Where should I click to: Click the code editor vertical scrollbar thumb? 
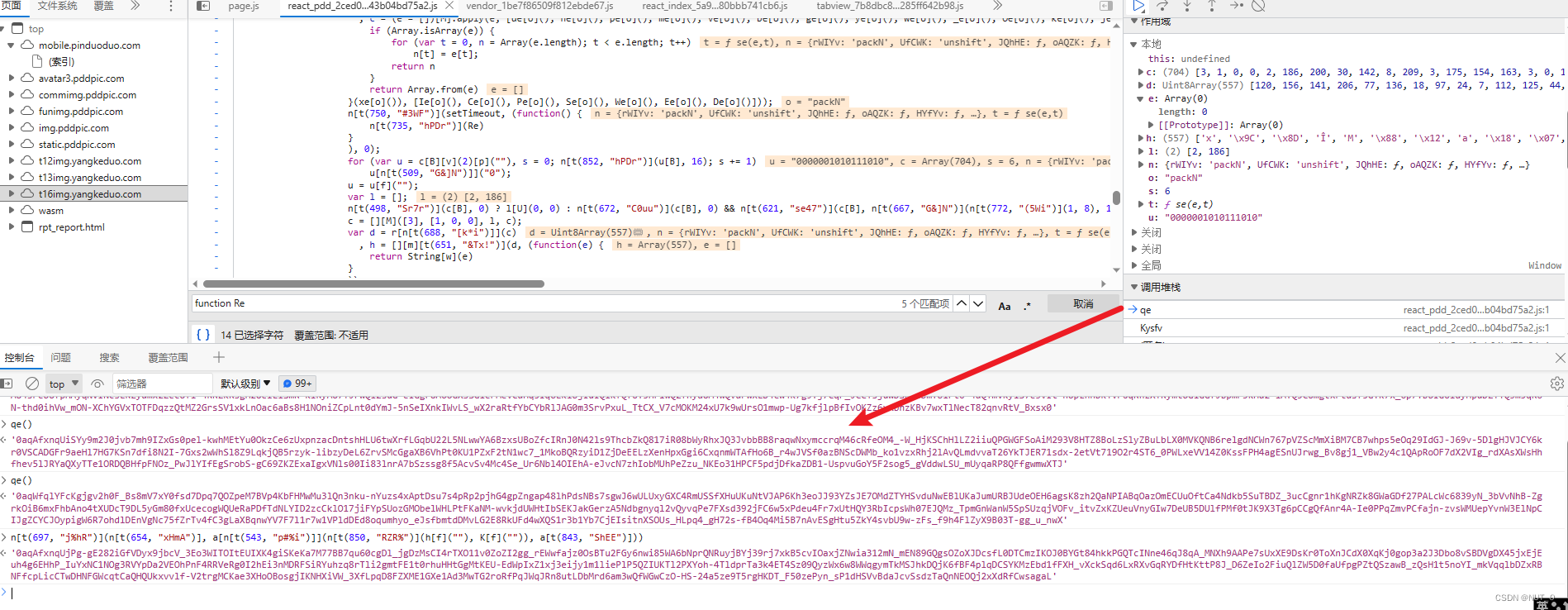tap(1116, 198)
